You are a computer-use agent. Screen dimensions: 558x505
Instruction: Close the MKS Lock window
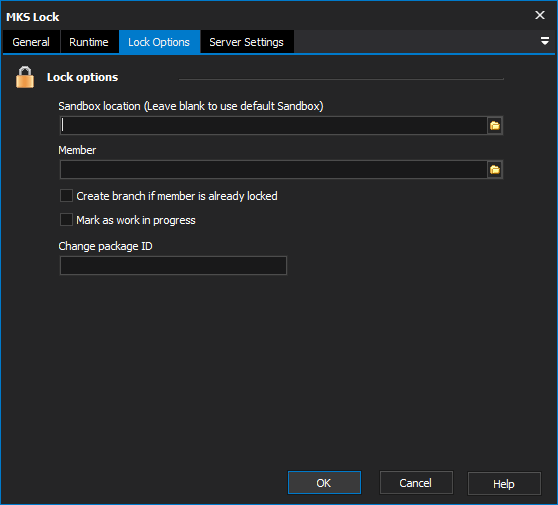click(x=539, y=15)
